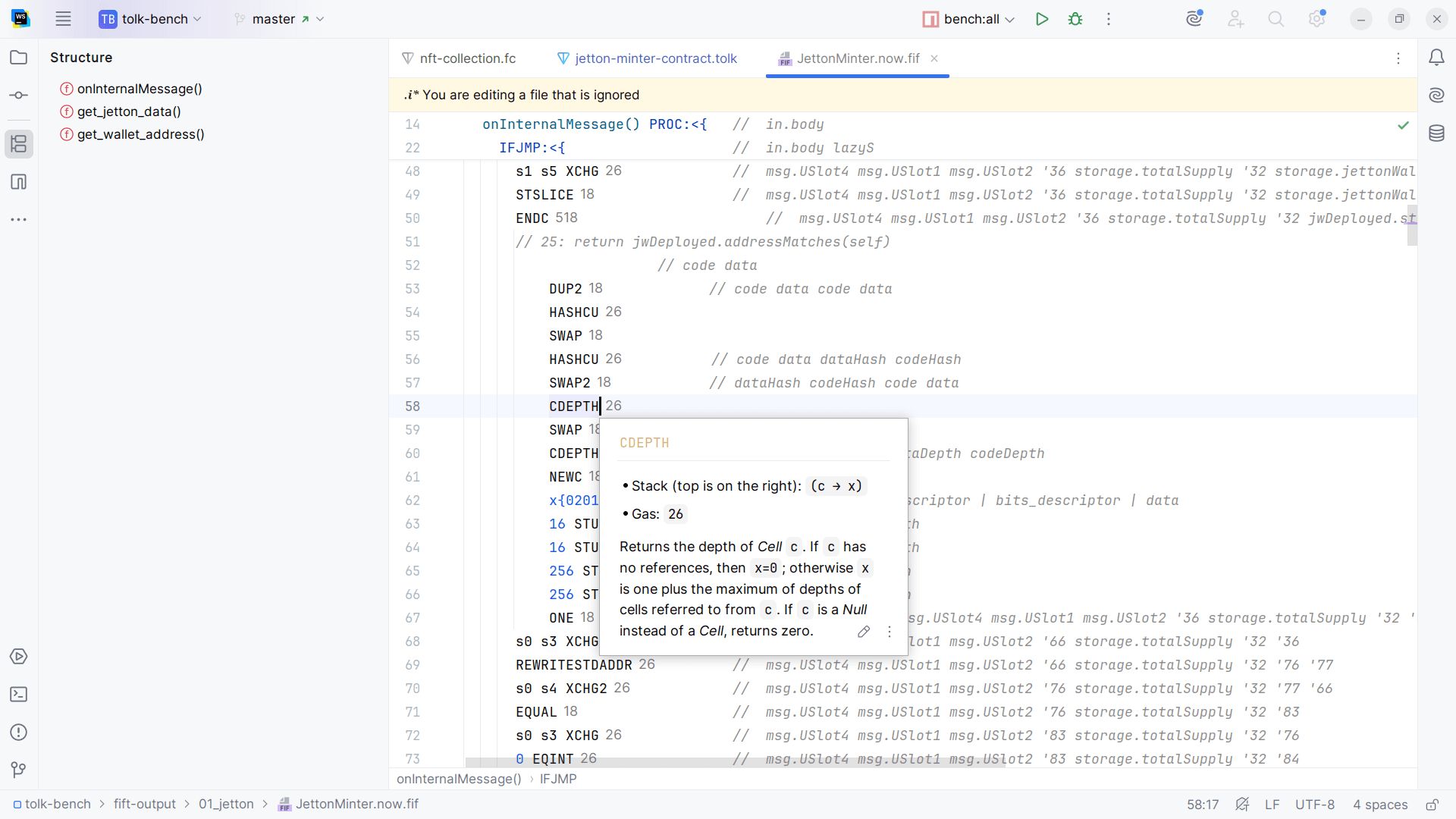Open fift-output in navigation bar

coord(144,804)
